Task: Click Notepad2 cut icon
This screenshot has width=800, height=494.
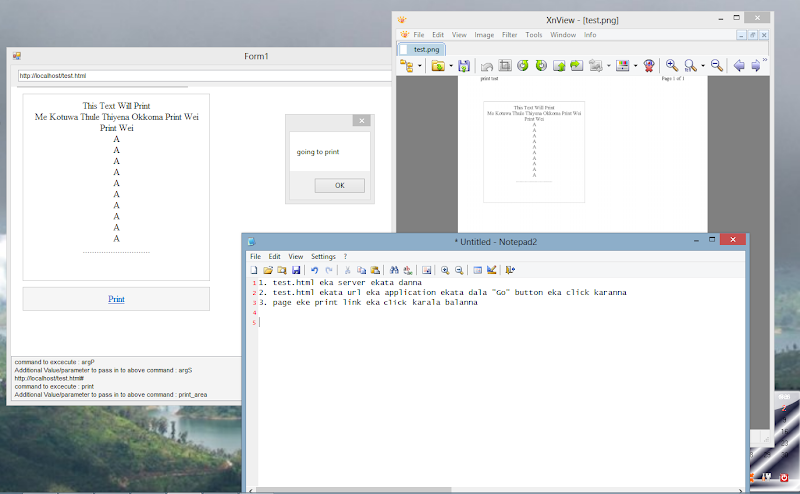Action: 347,270
